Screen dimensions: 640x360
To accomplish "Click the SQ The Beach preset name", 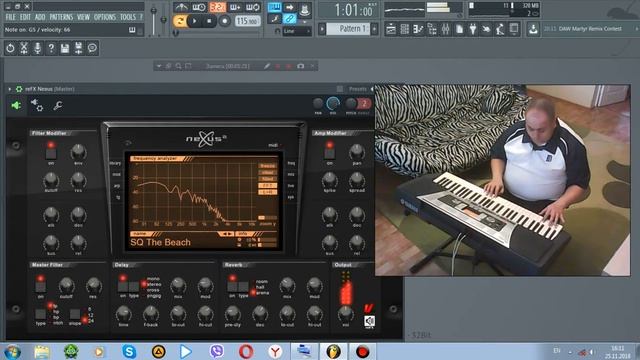I will 160,242.
